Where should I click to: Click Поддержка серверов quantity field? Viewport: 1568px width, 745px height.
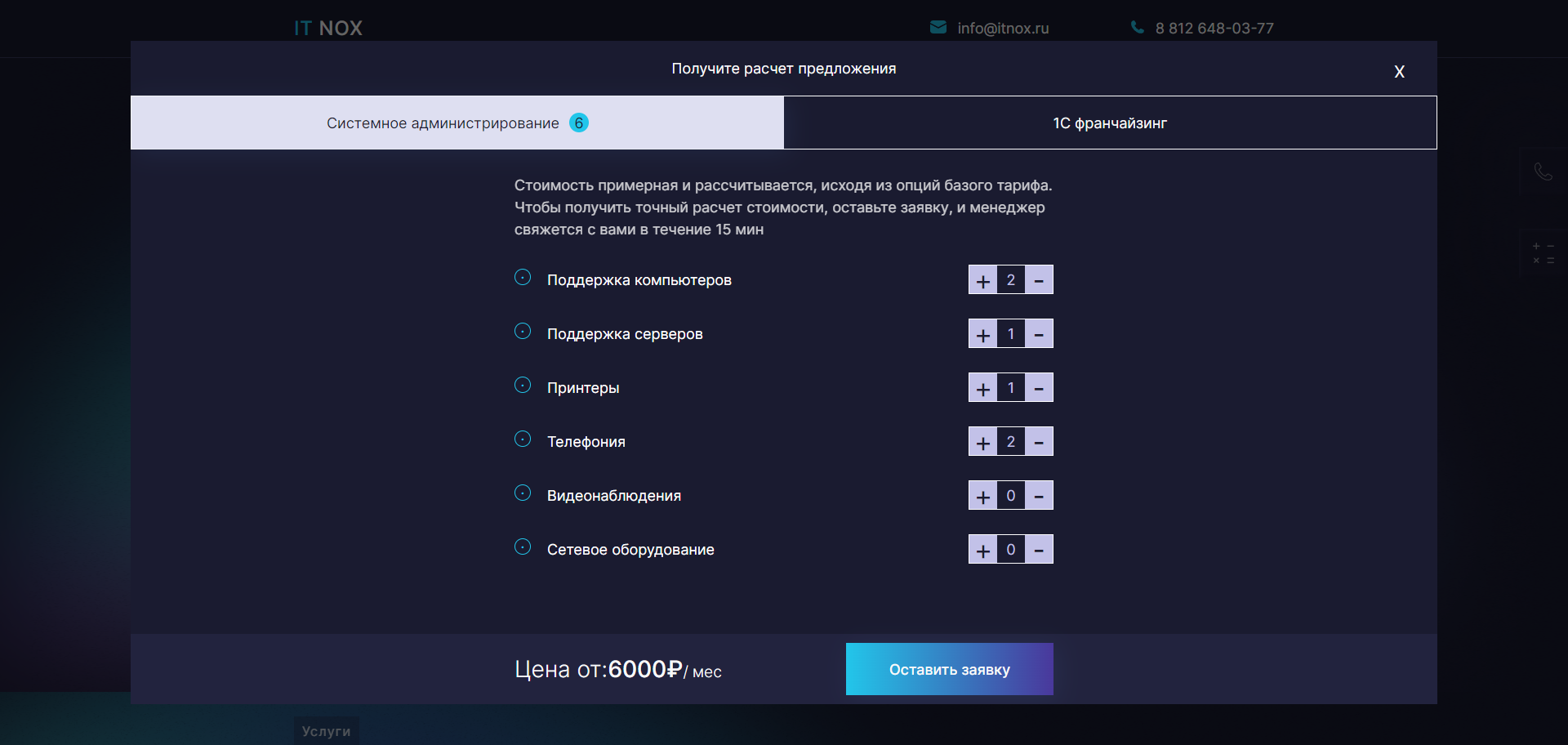(1011, 333)
